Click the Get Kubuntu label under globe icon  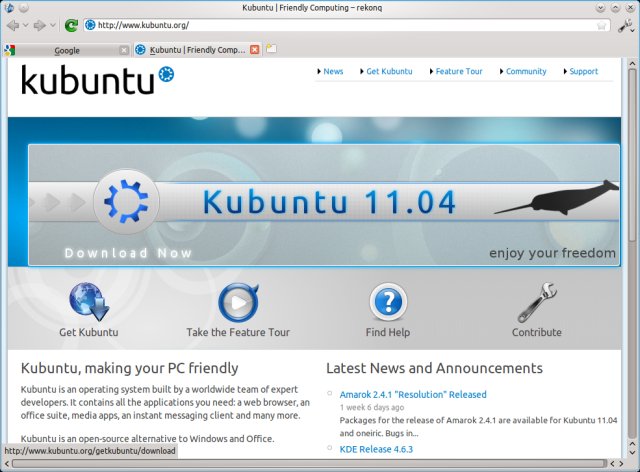pos(89,332)
